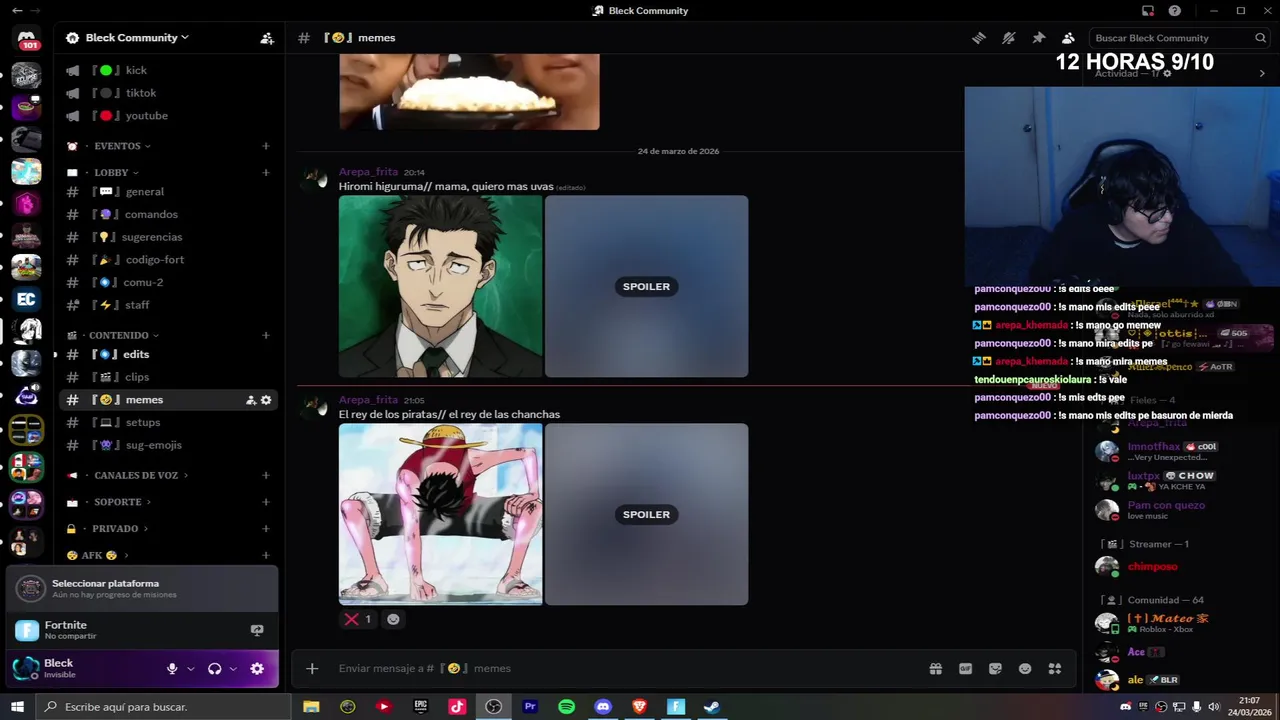Image resolution: width=1280 pixels, height=720 pixels.
Task: Create channel with plus next to SOPORTE
Action: [x=266, y=502]
